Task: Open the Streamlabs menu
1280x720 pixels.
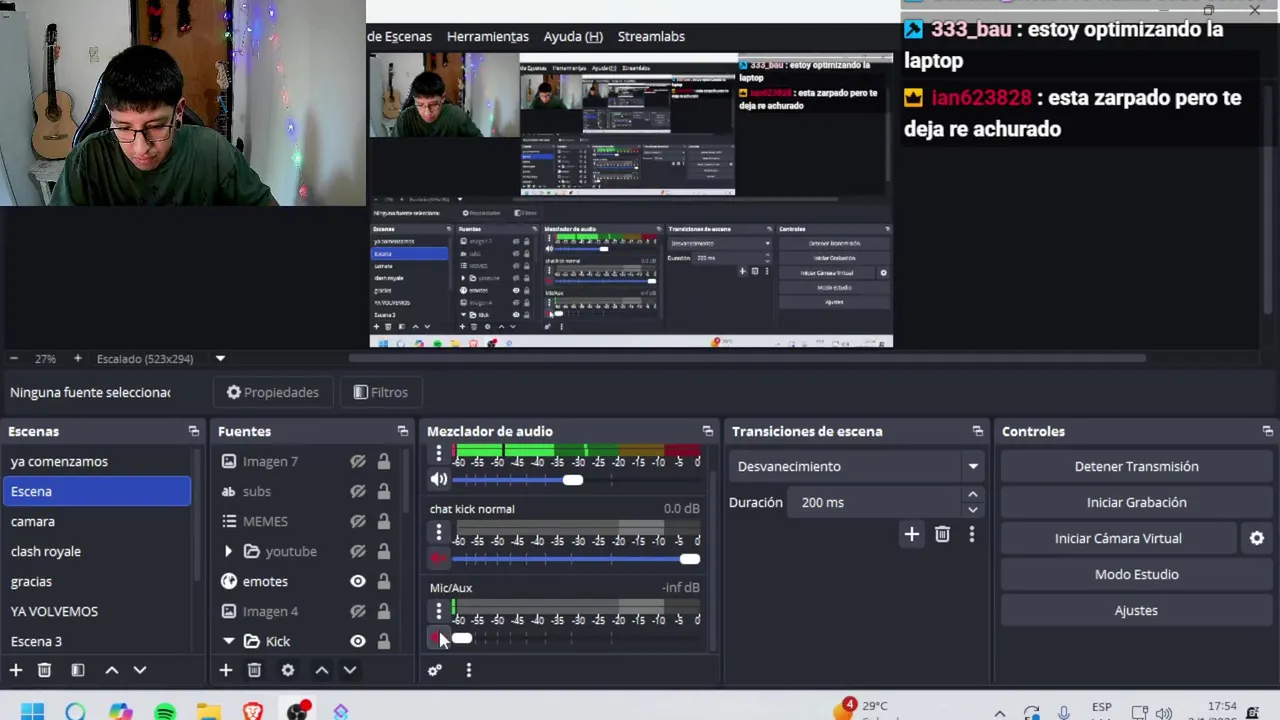Action: [x=651, y=36]
